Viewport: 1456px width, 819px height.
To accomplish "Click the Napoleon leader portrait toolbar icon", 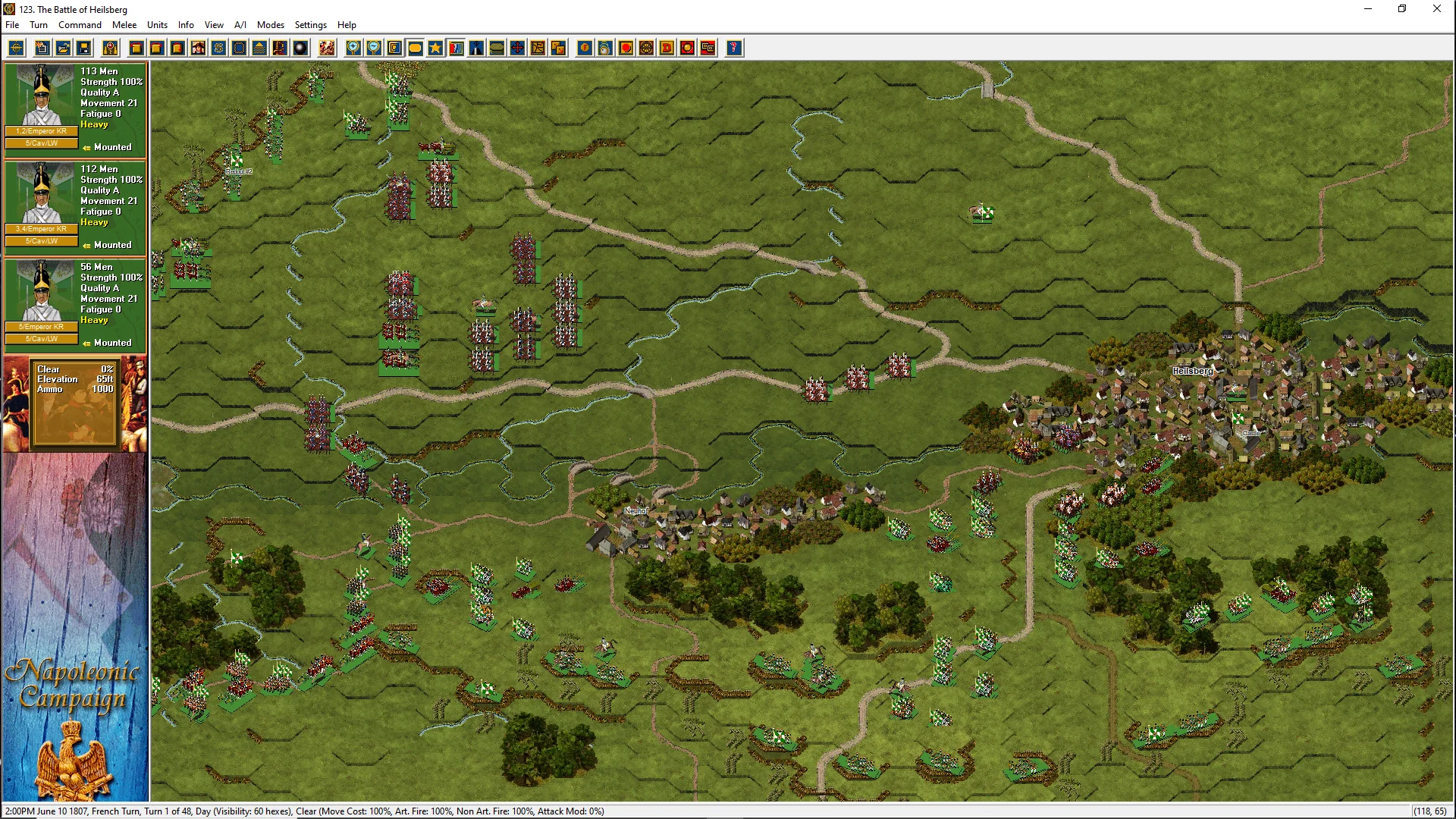I will [198, 49].
